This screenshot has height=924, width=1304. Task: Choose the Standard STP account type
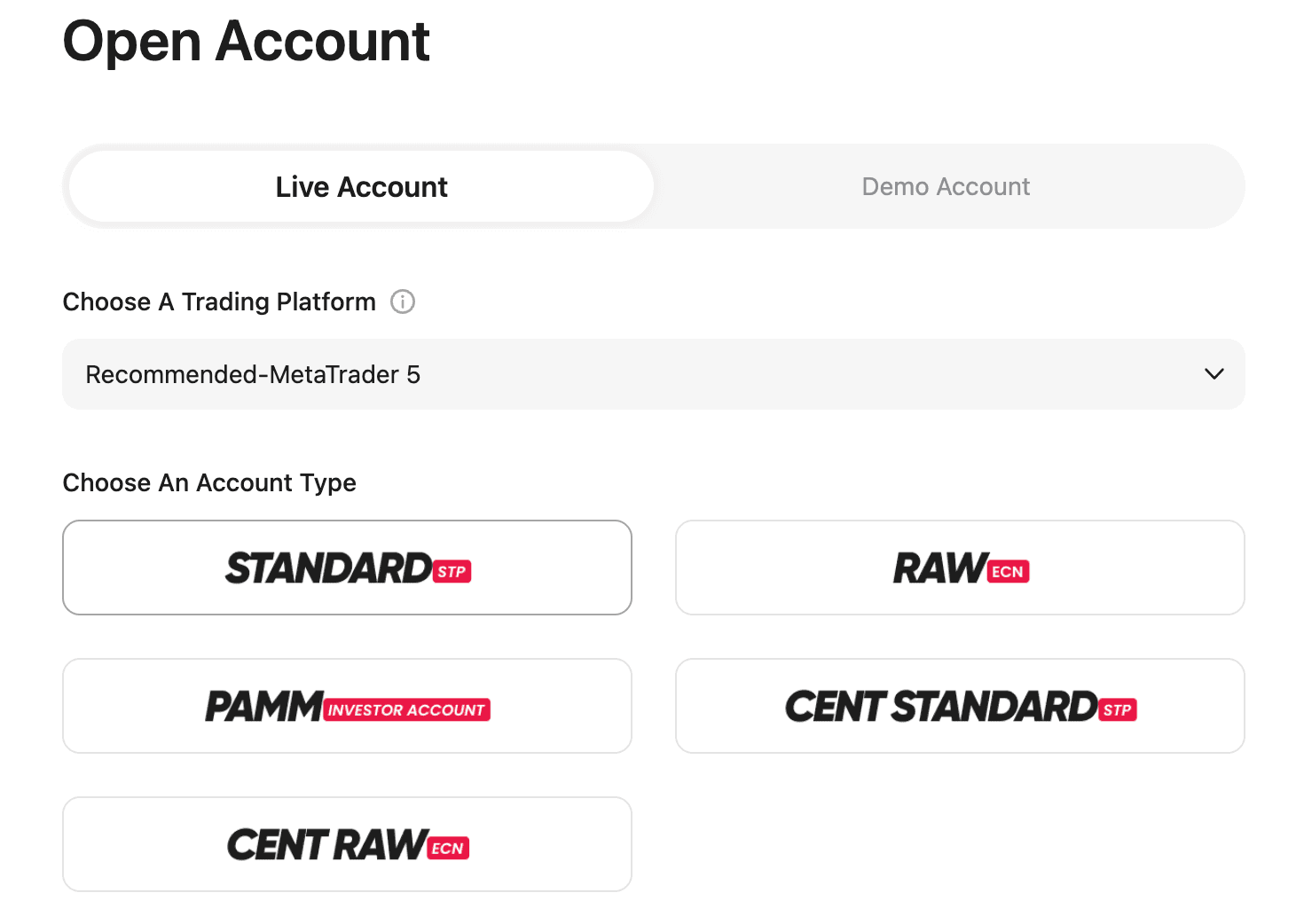347,568
